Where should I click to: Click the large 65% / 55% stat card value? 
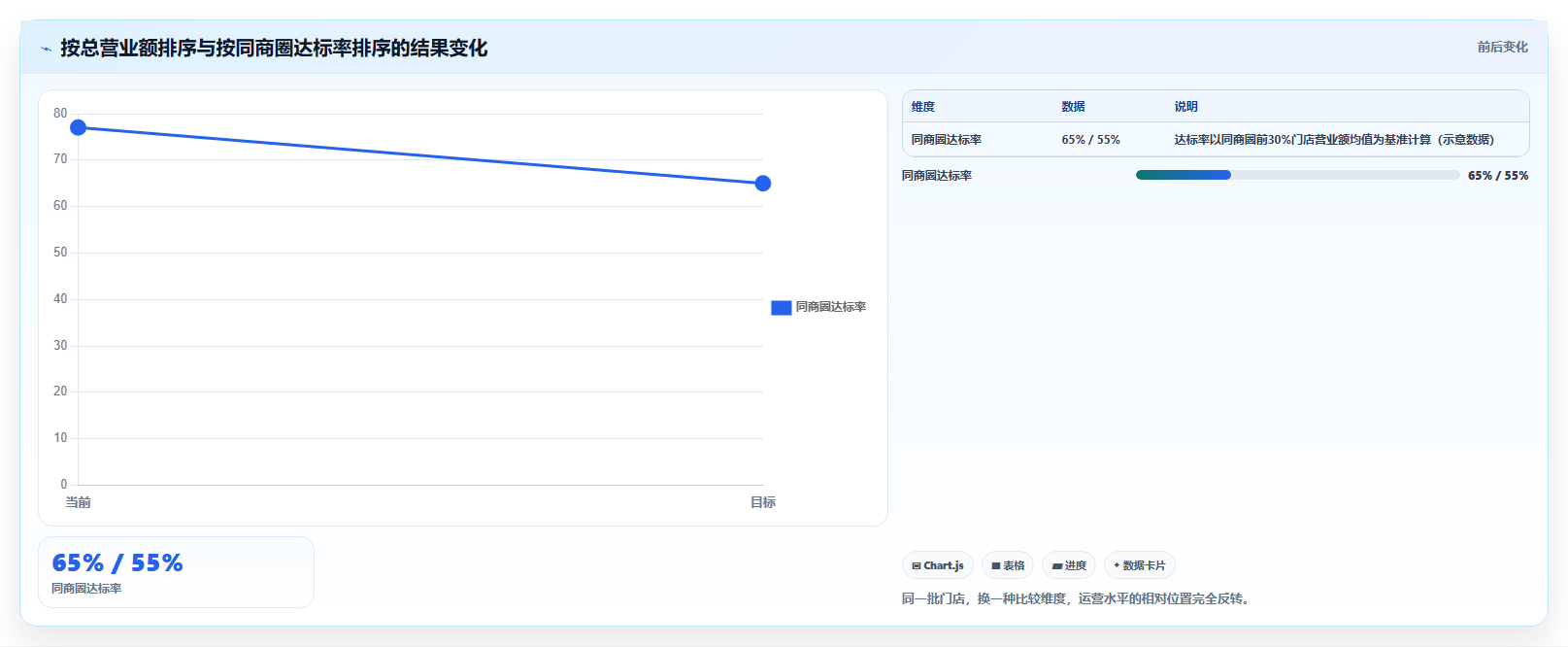[117, 563]
